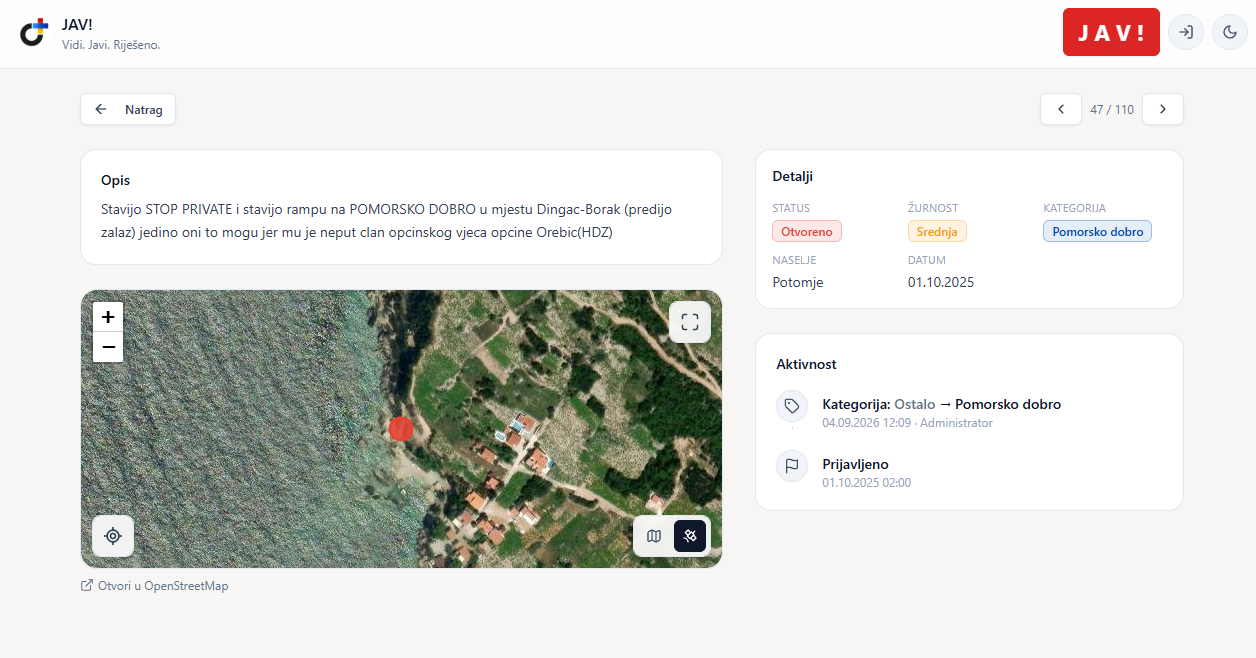
Task: Click the JAV! logo icon
Action: [34, 33]
